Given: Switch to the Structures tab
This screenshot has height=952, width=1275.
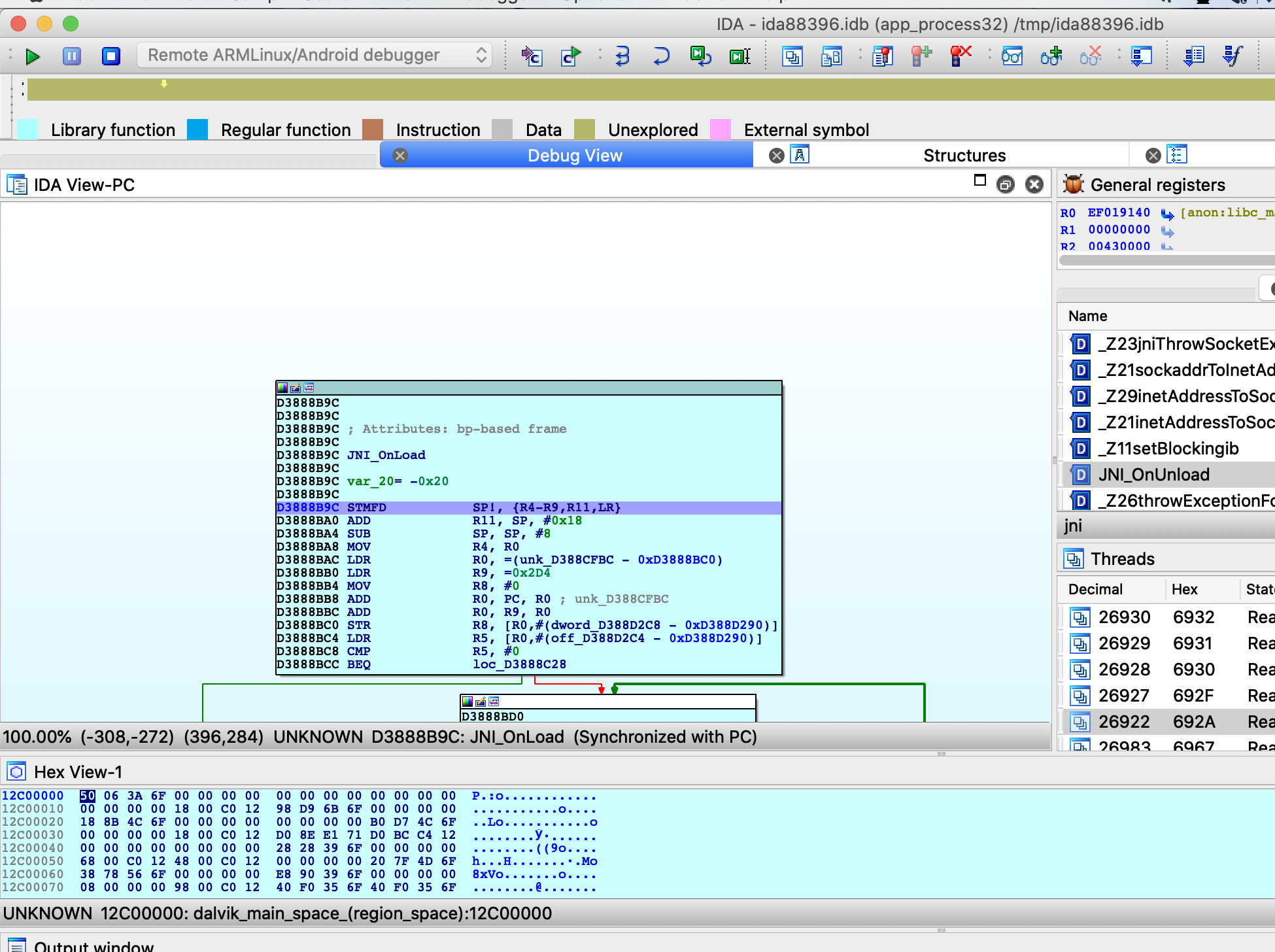Looking at the screenshot, I should pos(964,156).
